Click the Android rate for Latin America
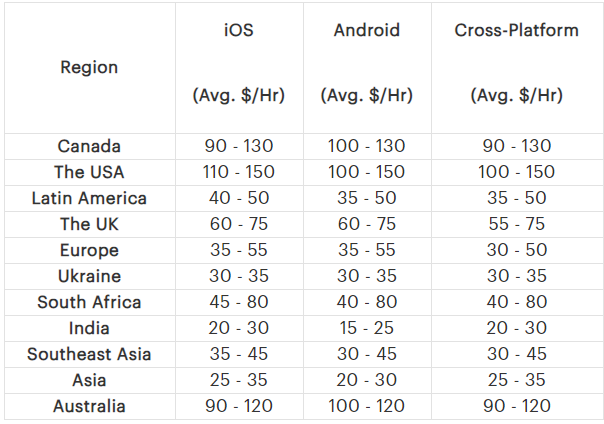Image resolution: width=604 pixels, height=424 pixels. (x=366, y=198)
